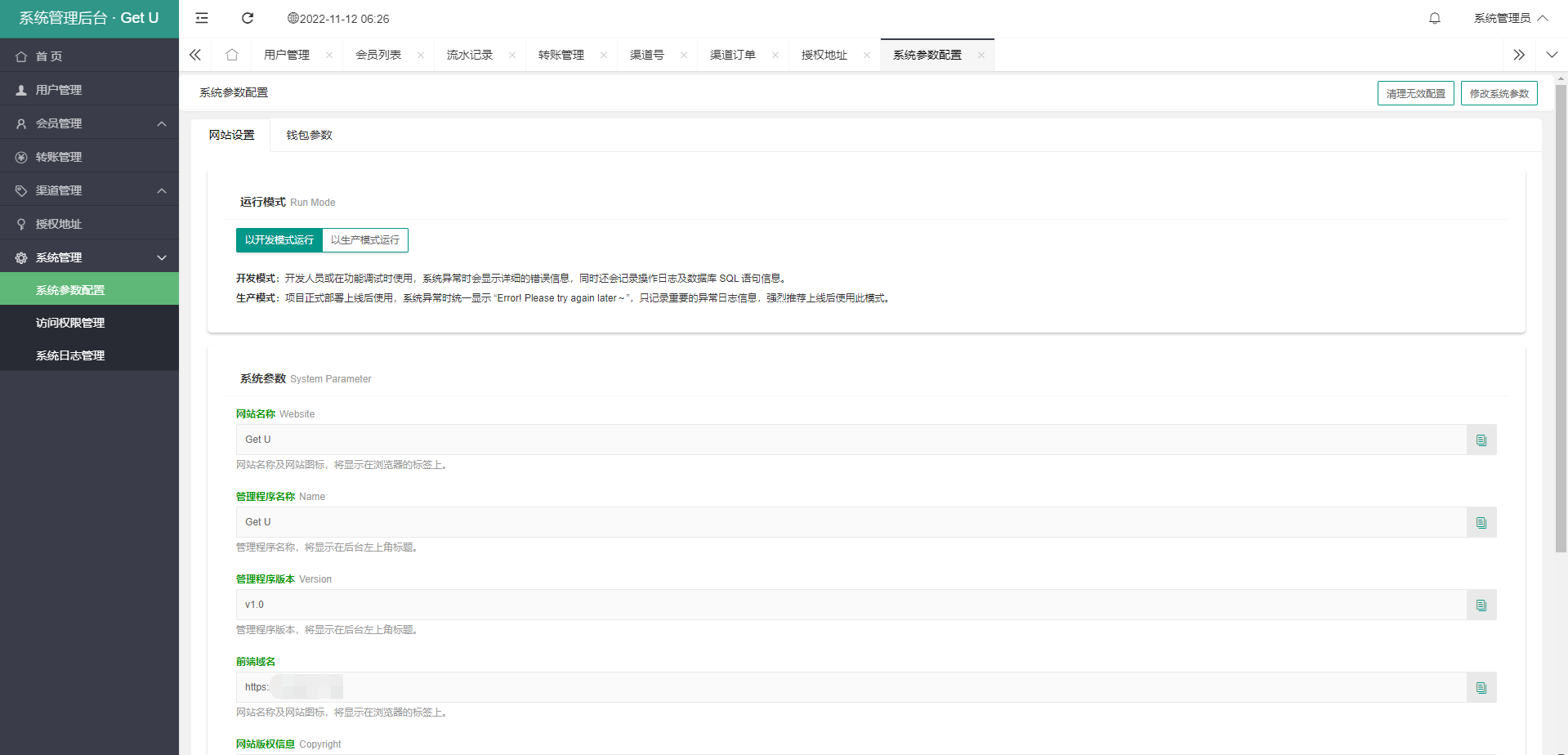Image resolution: width=1568 pixels, height=755 pixels.
Task: Click the 清理无效配置 button
Action: (x=1415, y=93)
